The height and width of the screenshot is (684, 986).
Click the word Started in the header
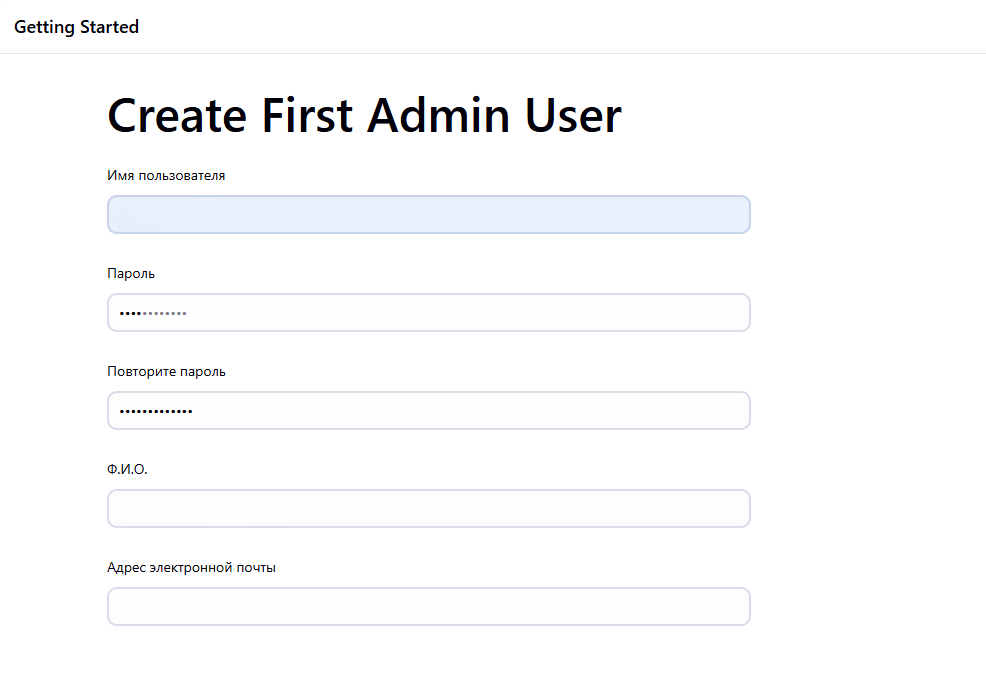pos(108,27)
